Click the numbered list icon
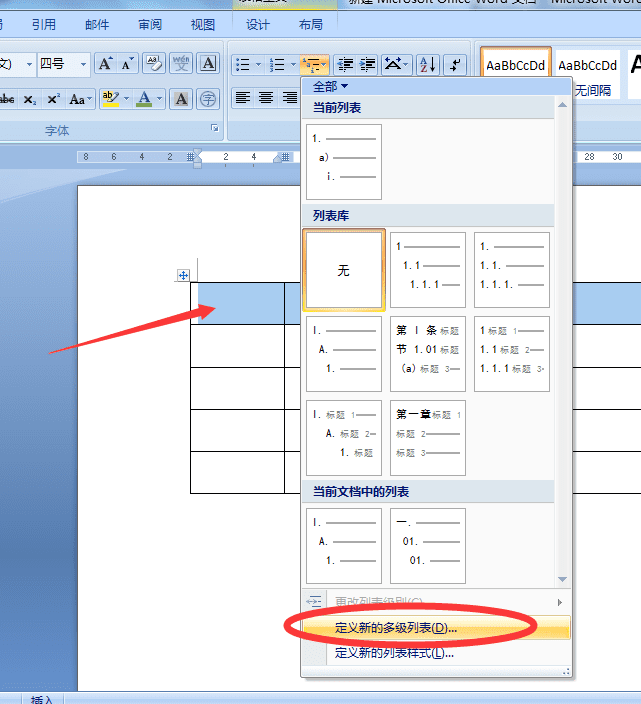Viewport: 641px width, 704px height. coord(277,65)
